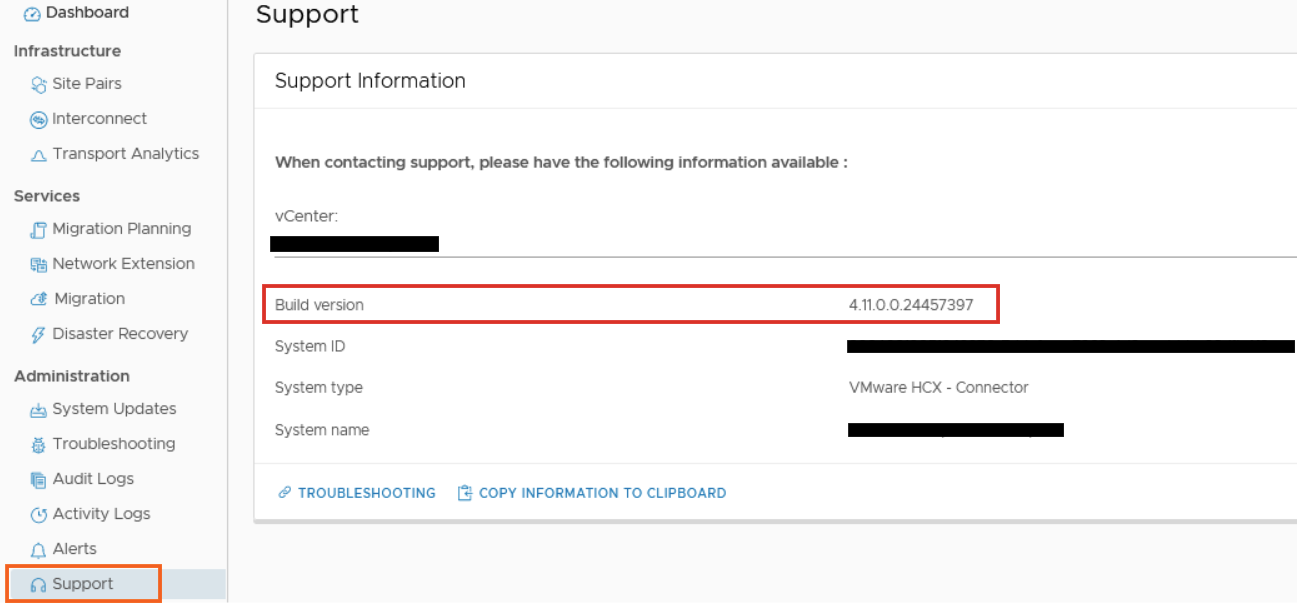
Task: Go to Audit Logs
Action: [93, 479]
